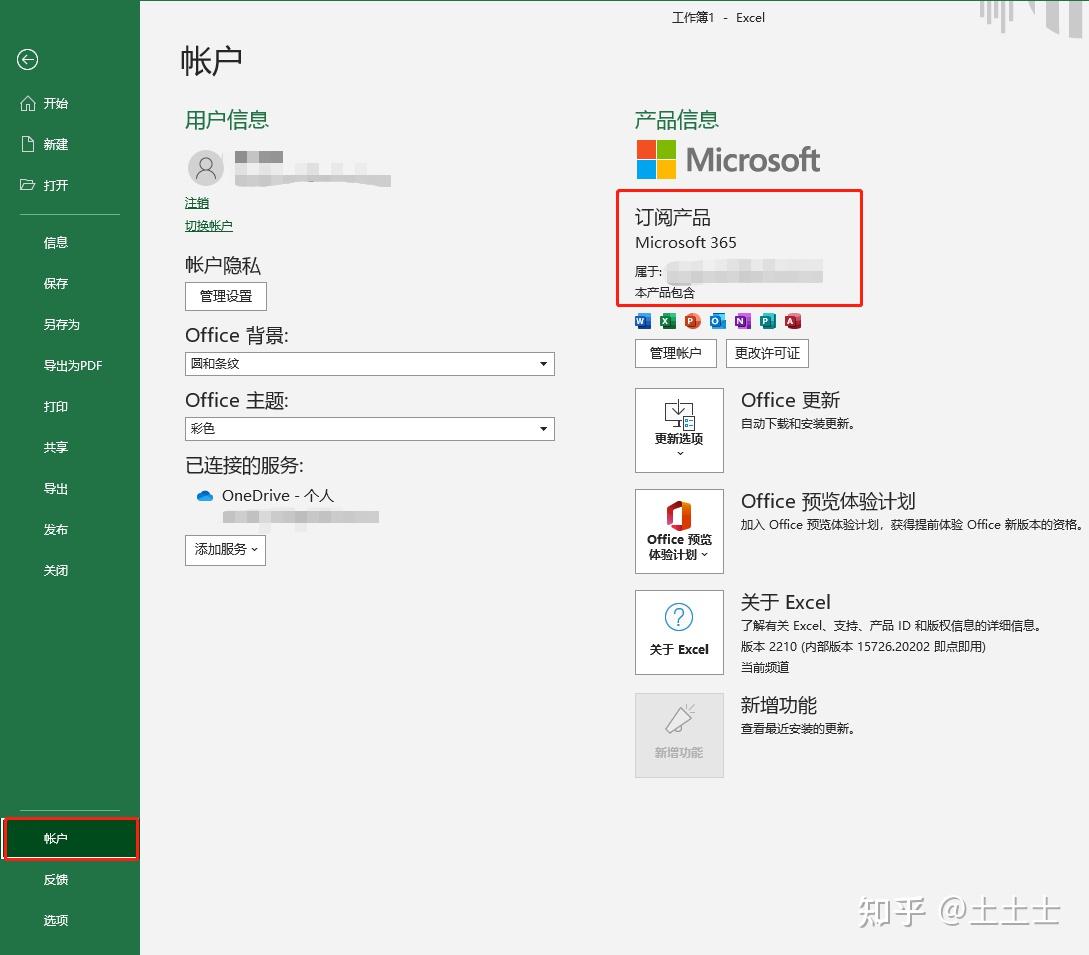Screen dimensions: 1089x955
Task: Open the Office 主题 dropdown
Action: click(x=369, y=429)
